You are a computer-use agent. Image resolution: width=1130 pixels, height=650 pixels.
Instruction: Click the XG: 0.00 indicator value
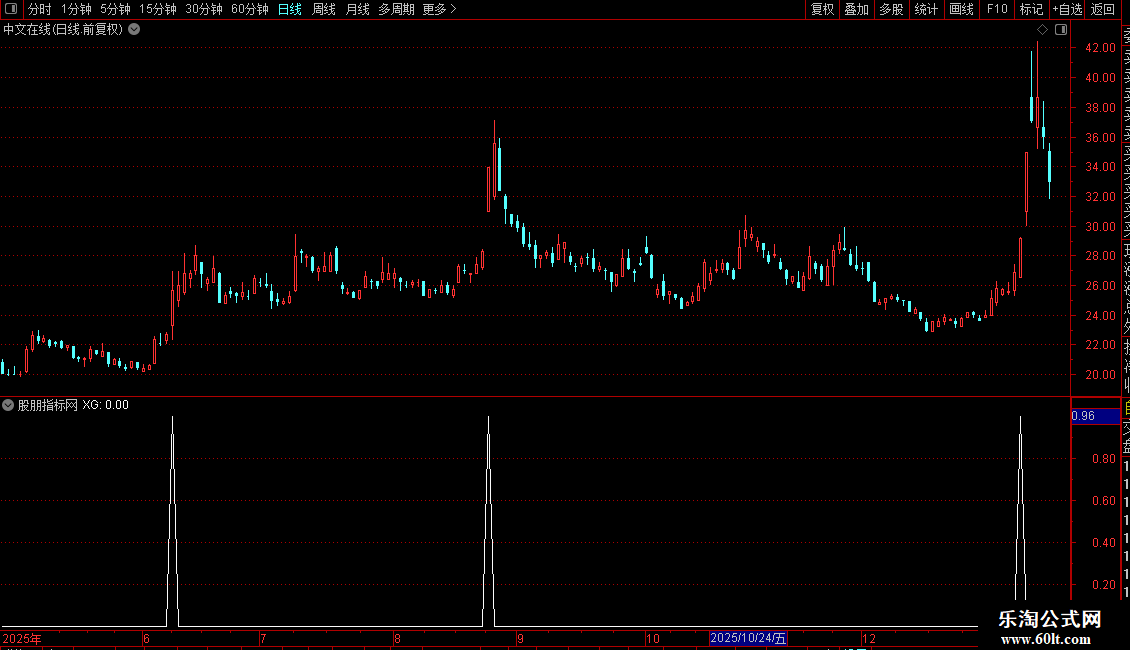(105, 405)
